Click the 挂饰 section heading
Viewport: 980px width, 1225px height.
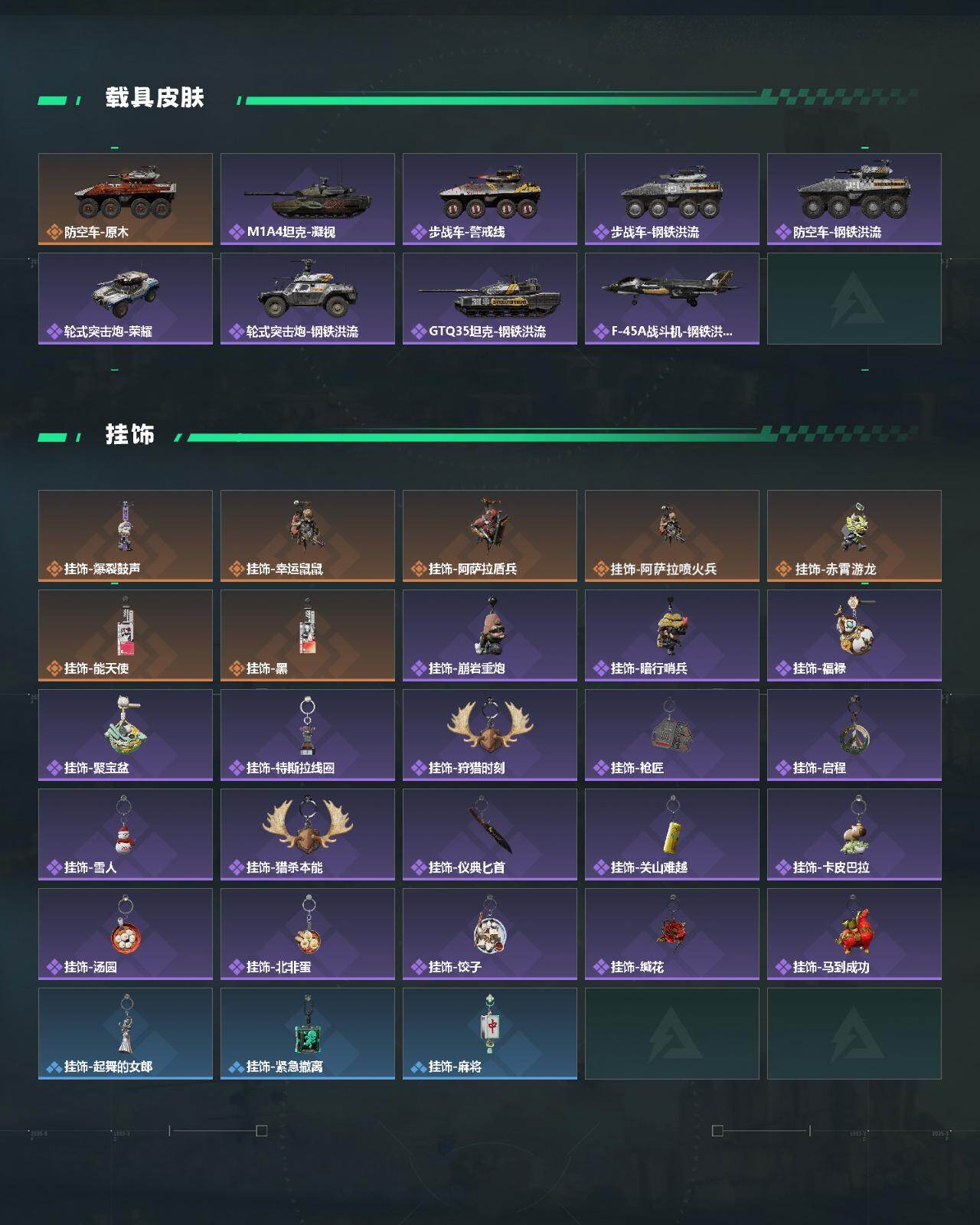point(130,435)
